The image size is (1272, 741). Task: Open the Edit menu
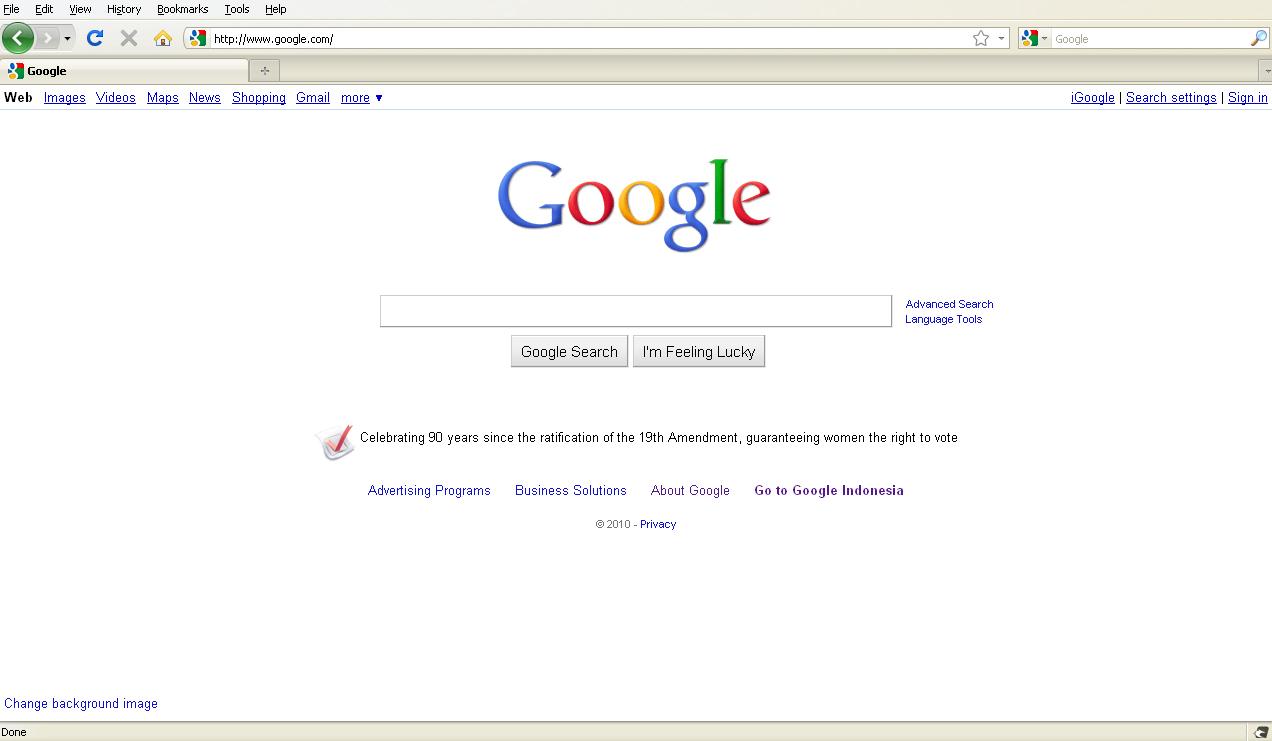click(x=44, y=9)
